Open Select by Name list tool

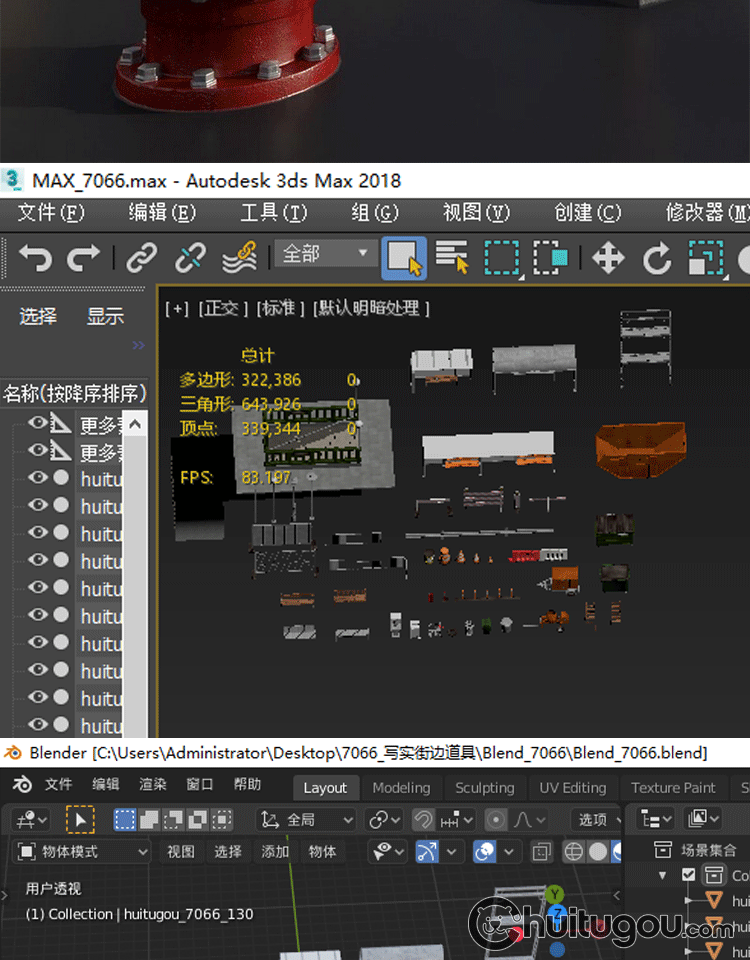point(453,258)
